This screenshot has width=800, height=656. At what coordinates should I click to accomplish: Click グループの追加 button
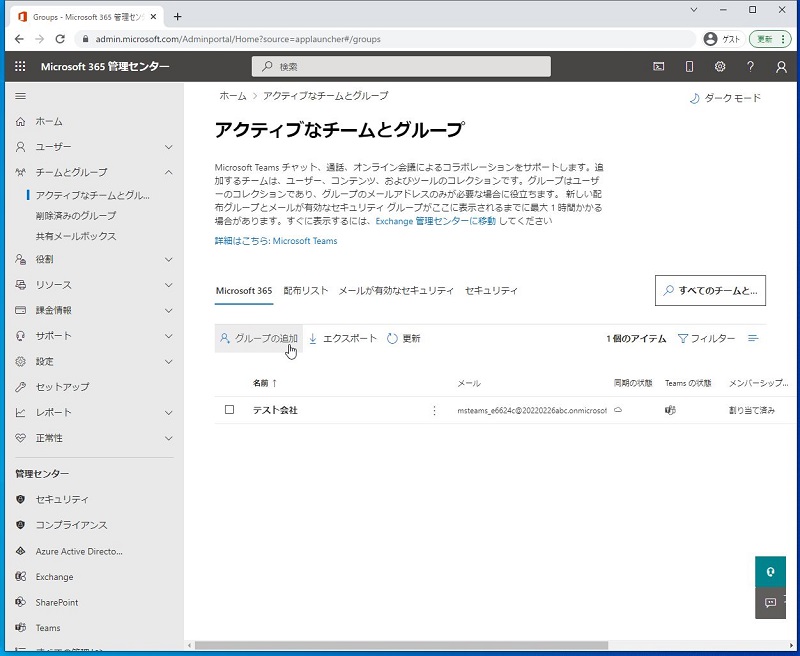point(259,338)
